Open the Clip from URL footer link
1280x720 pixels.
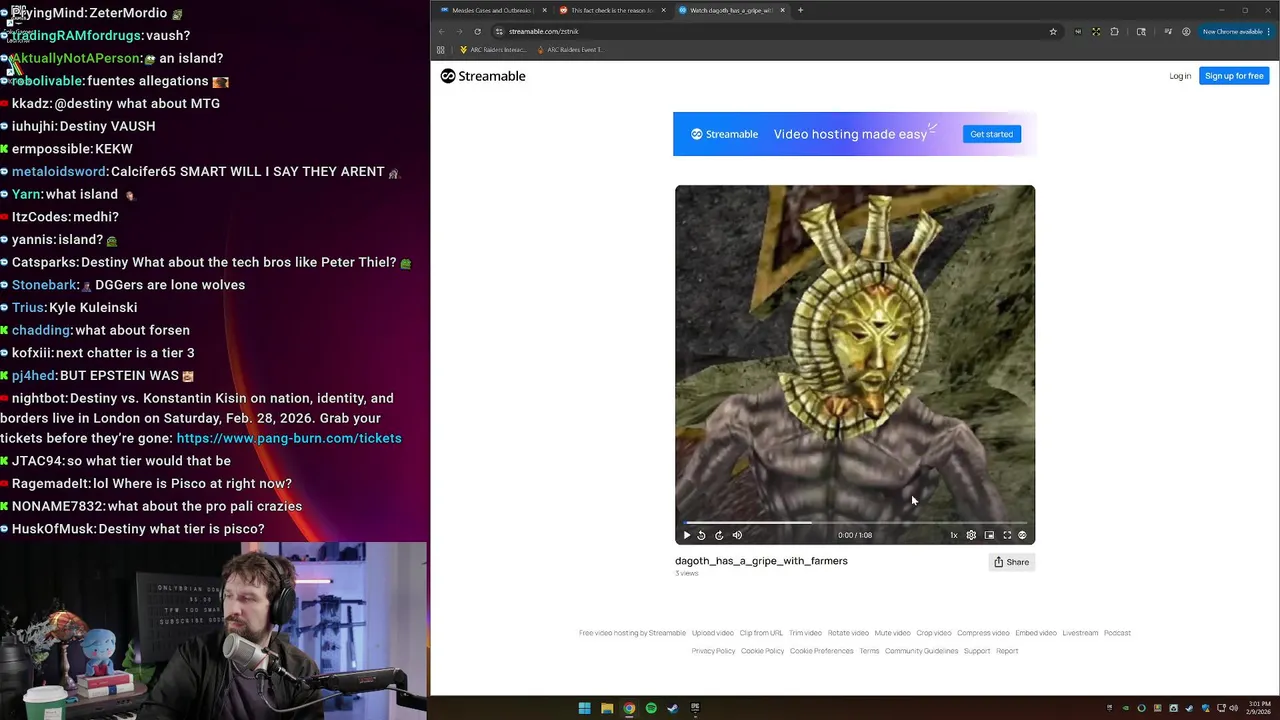[x=761, y=633]
